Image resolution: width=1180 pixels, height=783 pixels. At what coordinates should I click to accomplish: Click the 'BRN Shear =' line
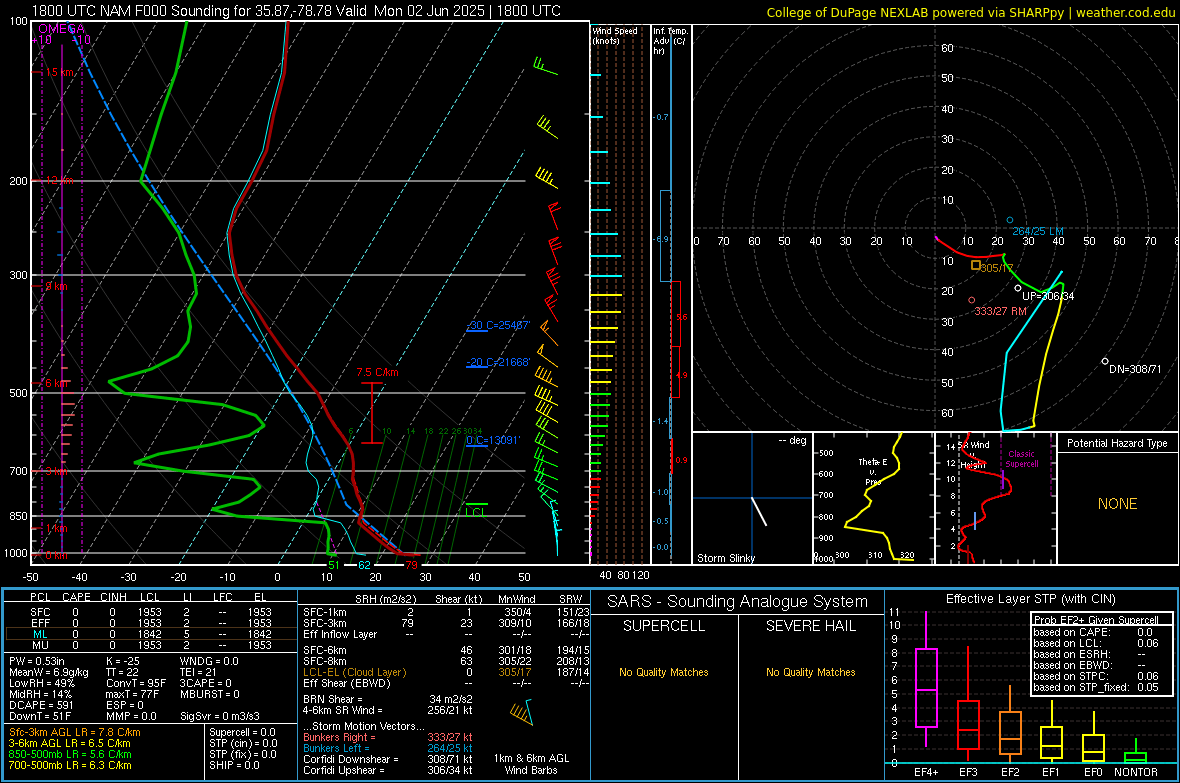pos(388,699)
